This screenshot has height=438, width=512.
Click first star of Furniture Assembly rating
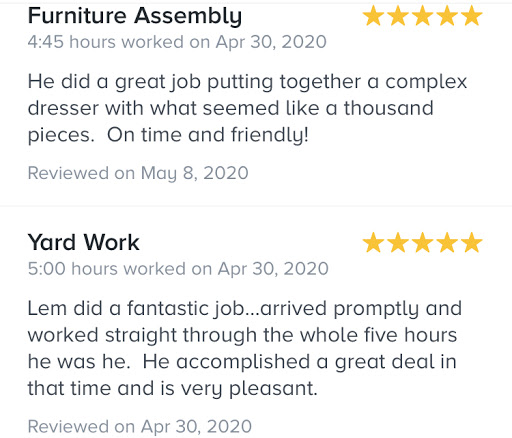373,16
